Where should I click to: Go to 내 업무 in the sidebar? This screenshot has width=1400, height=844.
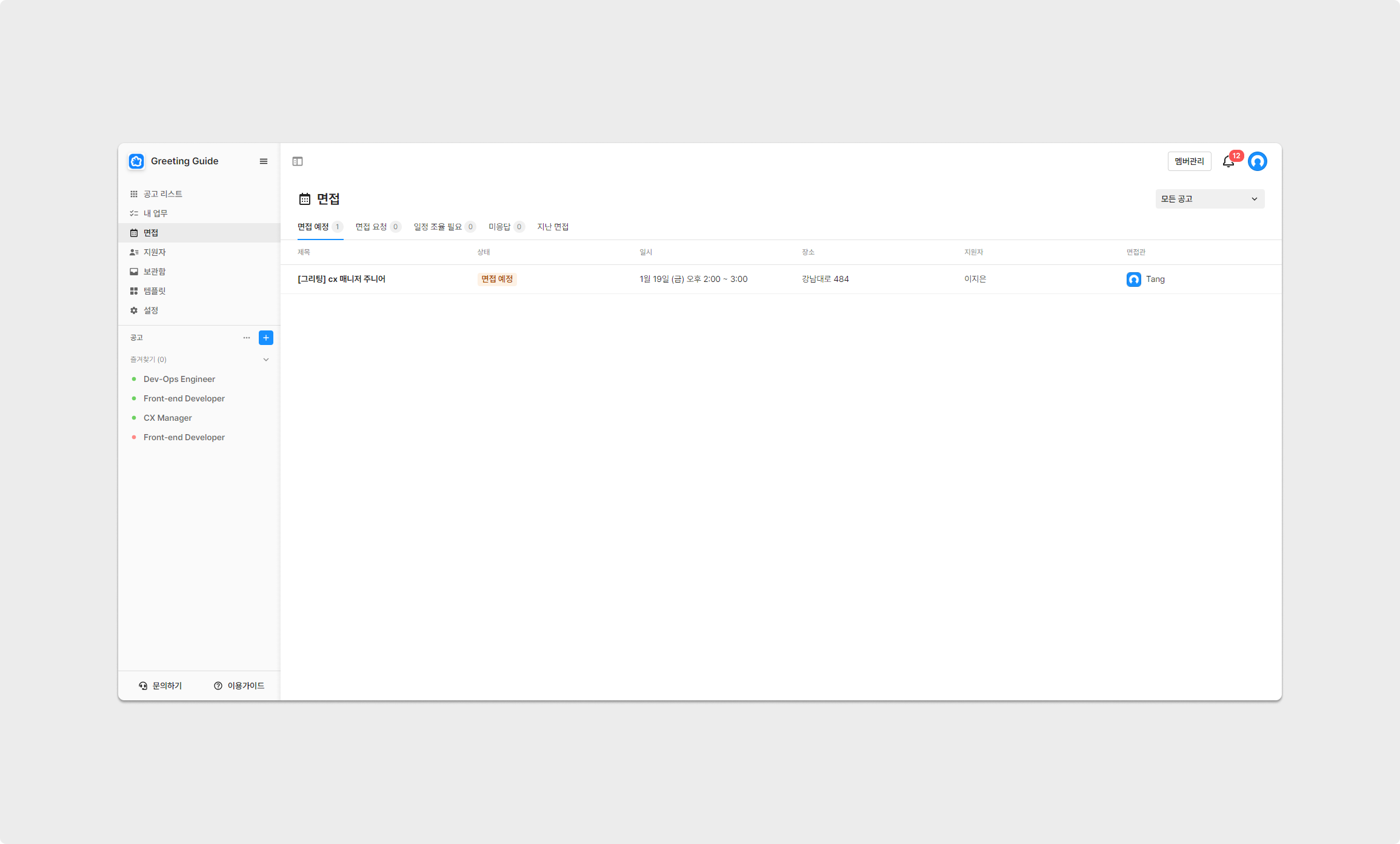155,213
